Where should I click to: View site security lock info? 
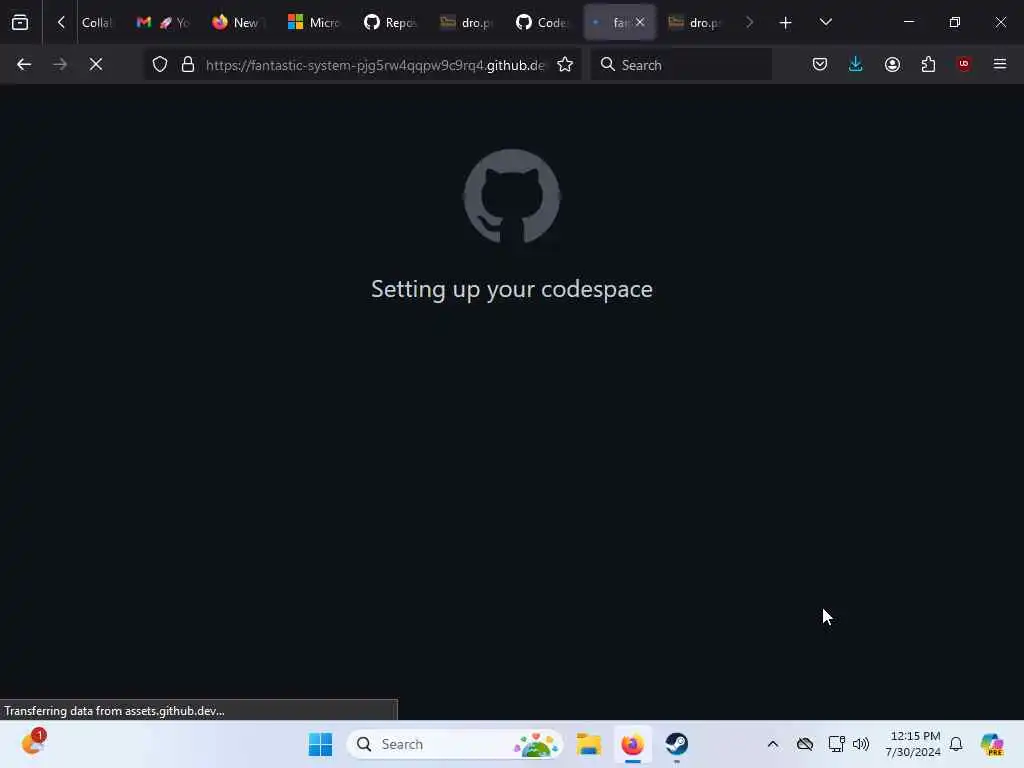pos(188,65)
